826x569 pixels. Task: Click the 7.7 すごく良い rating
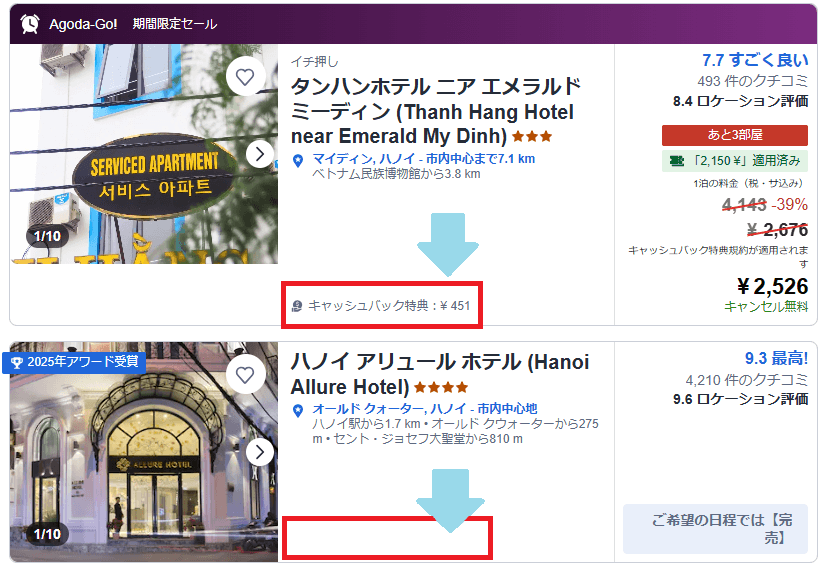[755, 60]
